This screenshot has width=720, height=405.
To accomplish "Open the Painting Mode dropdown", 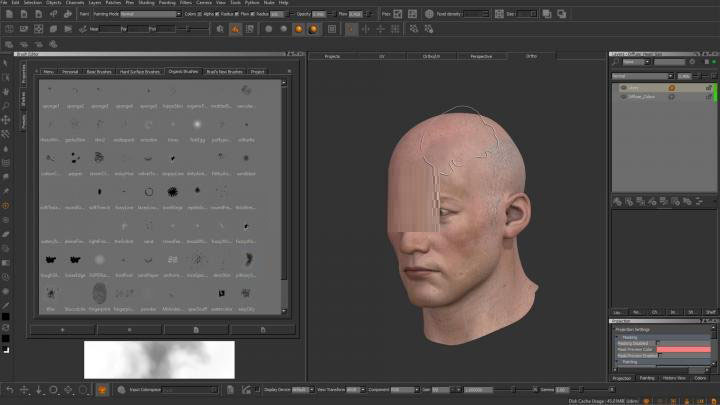I will coord(151,14).
